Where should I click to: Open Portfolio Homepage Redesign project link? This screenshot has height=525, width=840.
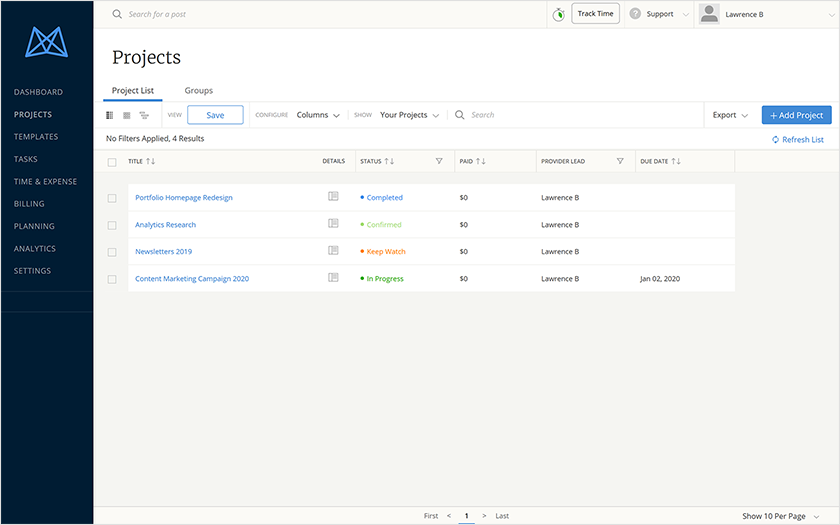click(184, 197)
